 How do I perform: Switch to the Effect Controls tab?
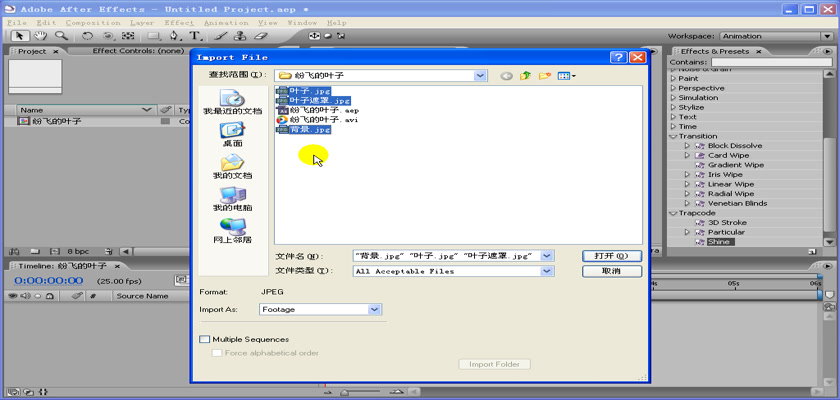pyautogui.click(x=138, y=51)
